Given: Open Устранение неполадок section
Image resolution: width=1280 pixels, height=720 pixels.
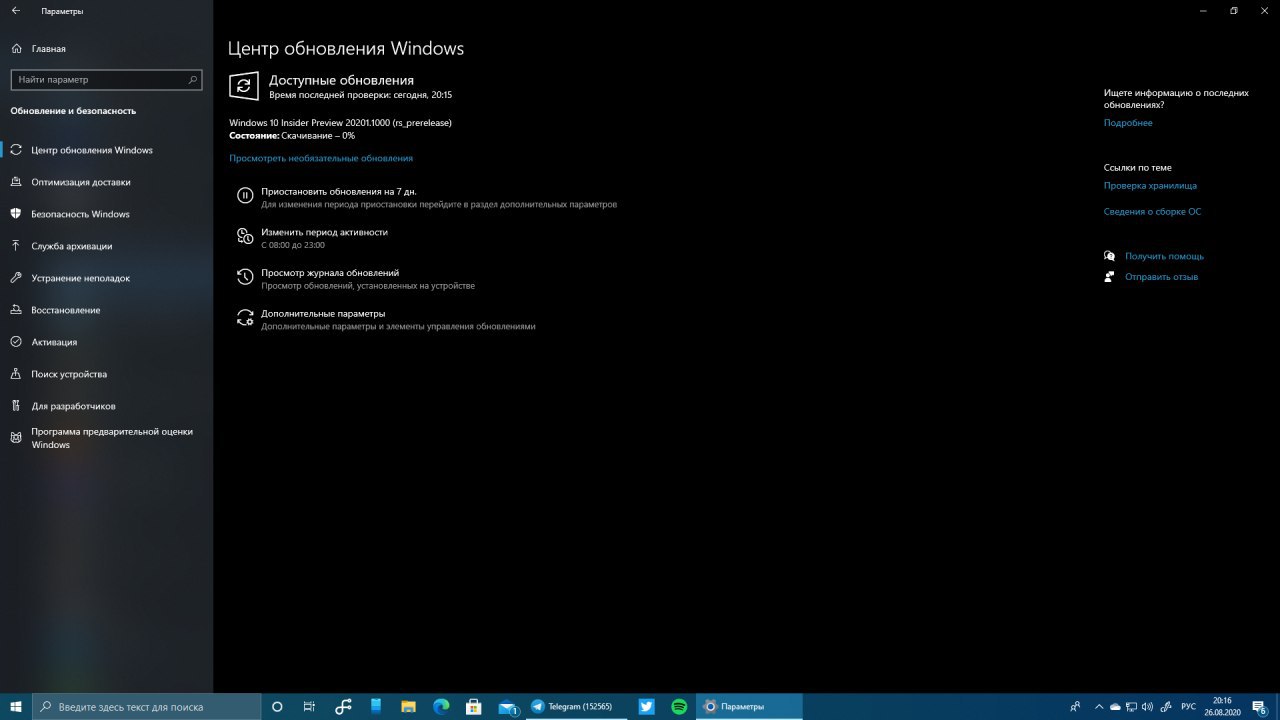Looking at the screenshot, I should coord(80,278).
